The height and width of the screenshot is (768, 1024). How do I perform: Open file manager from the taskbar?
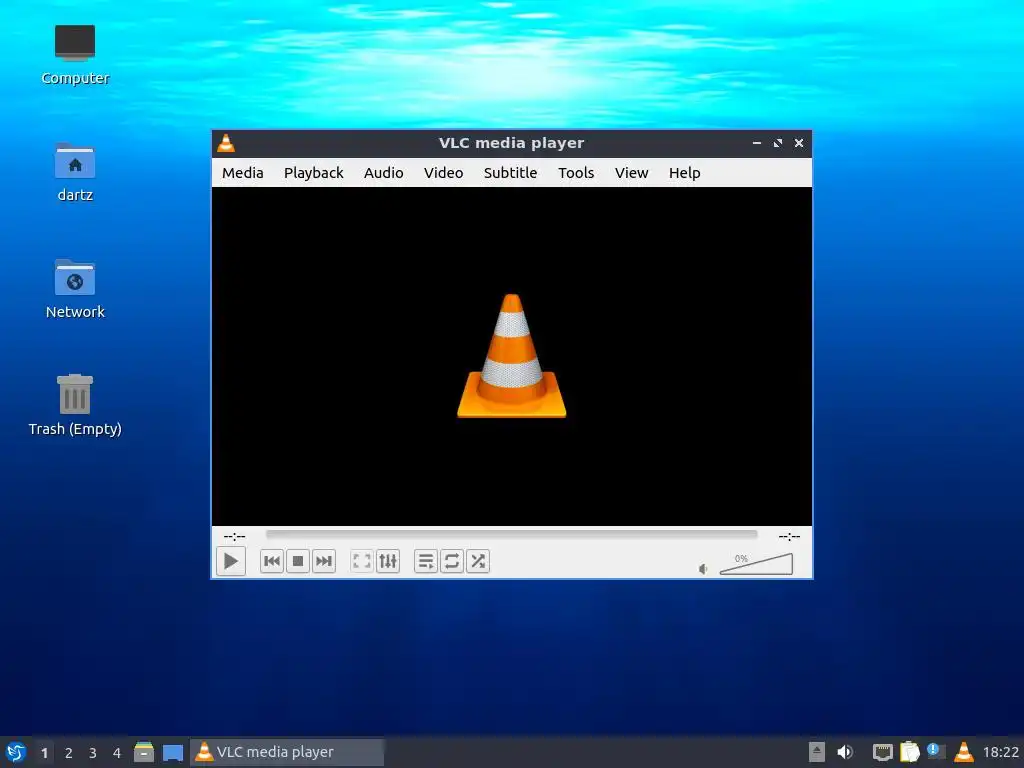click(x=144, y=752)
